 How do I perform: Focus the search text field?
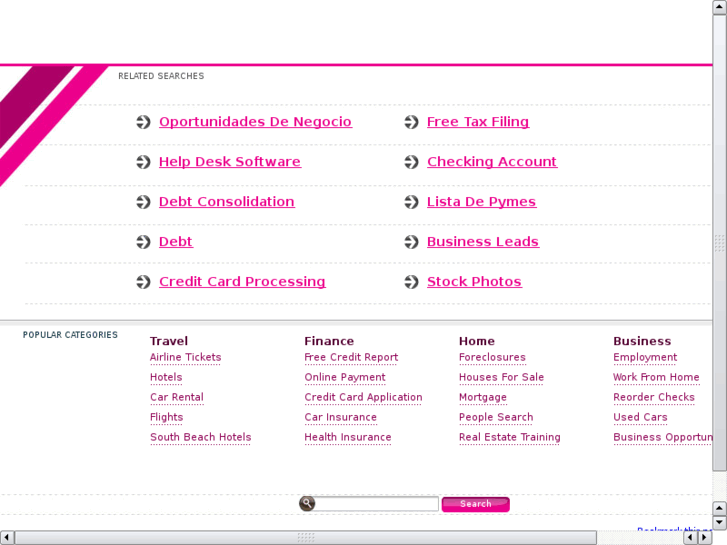tap(376, 504)
